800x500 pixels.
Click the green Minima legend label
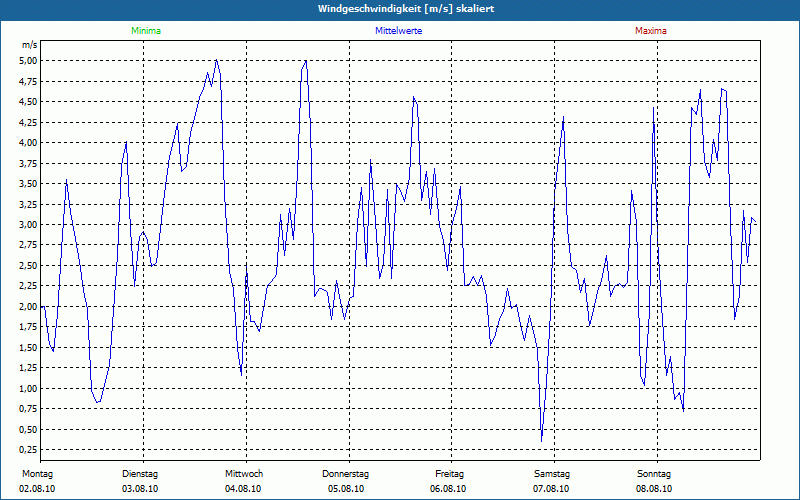146,31
